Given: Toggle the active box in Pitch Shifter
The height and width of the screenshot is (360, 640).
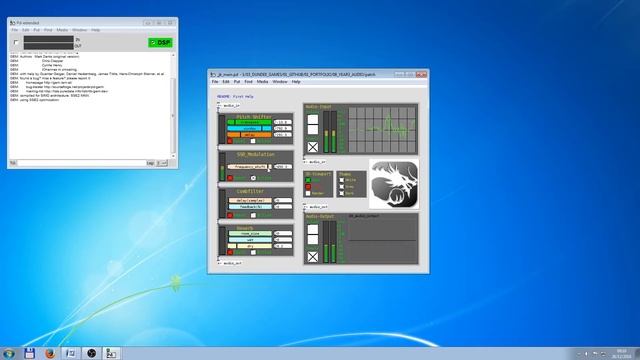Looking at the screenshot, I should coord(253,141).
